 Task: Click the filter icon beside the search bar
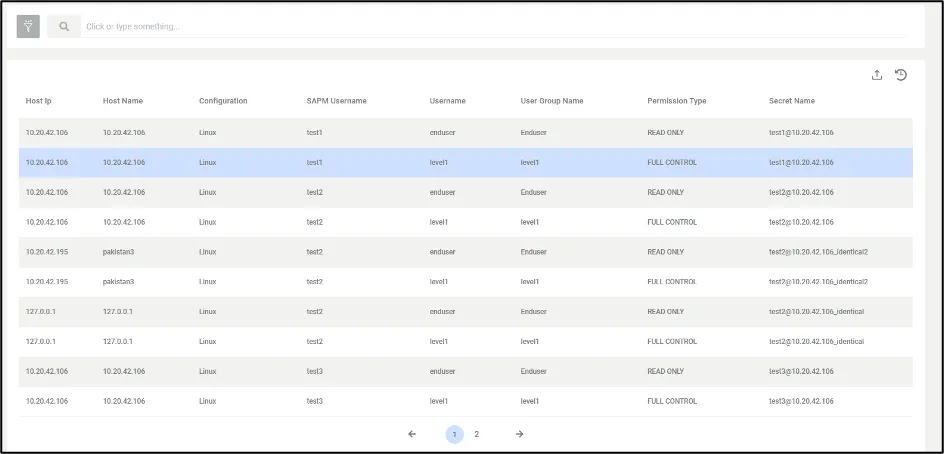[28, 27]
